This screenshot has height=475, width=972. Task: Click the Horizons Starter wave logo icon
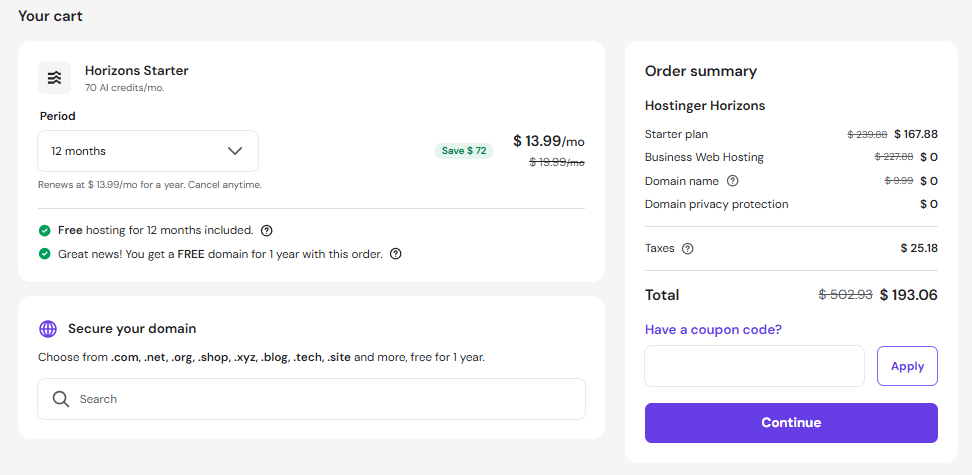[55, 78]
